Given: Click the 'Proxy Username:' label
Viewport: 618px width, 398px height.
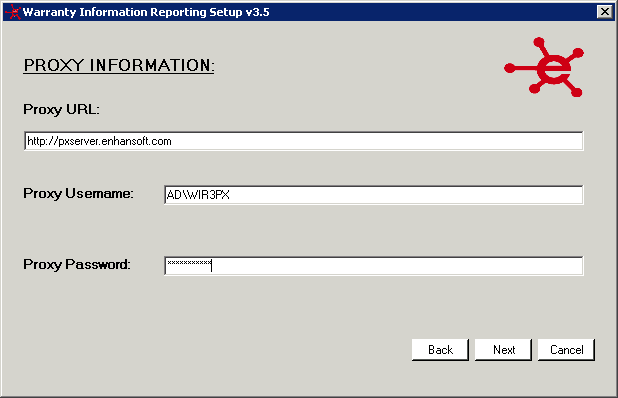Looking at the screenshot, I should point(78,193).
